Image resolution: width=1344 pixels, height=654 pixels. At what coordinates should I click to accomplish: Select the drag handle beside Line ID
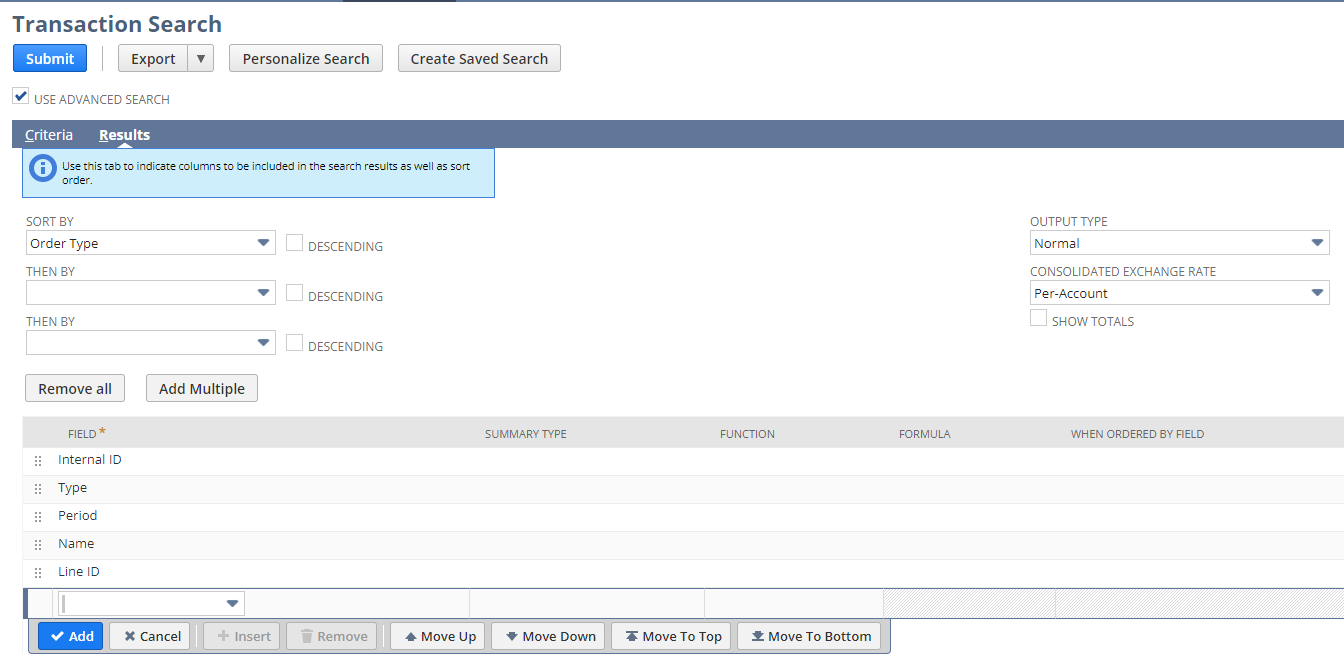pyautogui.click(x=37, y=572)
